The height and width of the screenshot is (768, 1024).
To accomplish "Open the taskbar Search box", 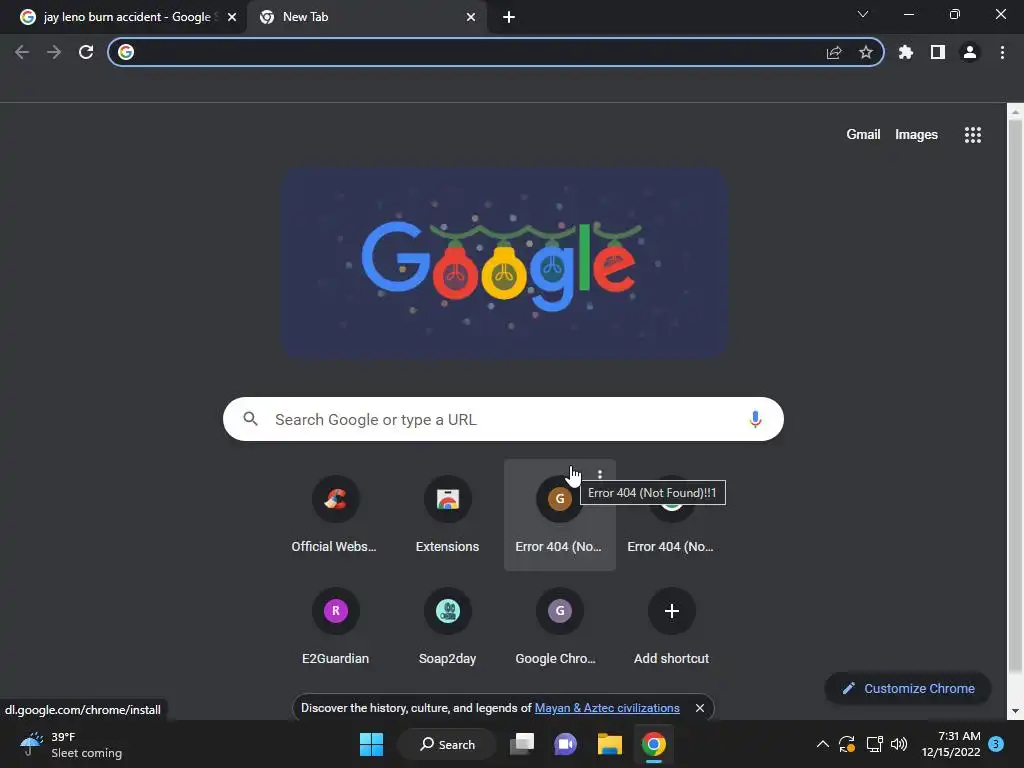I will [x=448, y=744].
